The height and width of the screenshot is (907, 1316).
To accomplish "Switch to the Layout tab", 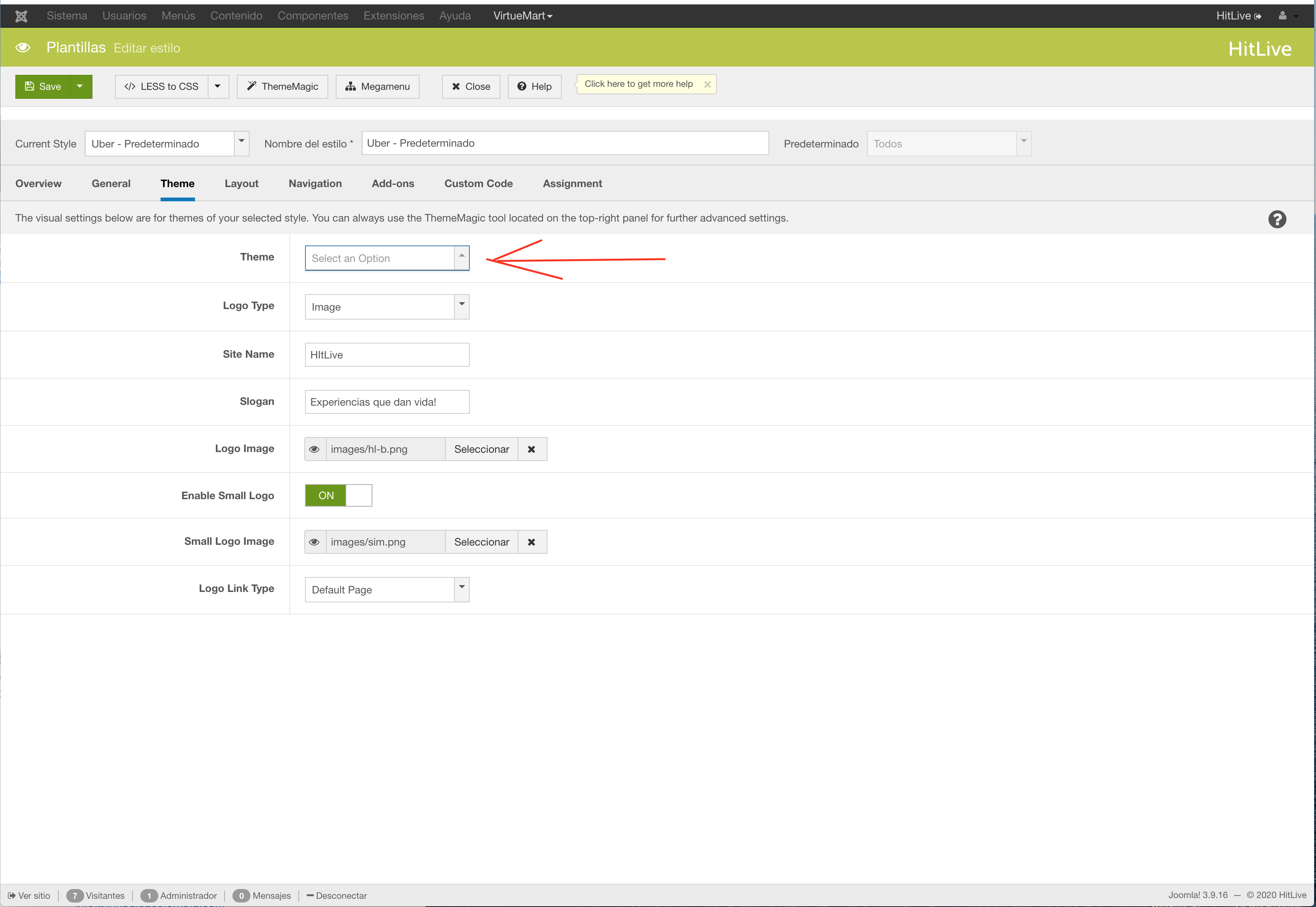I will tap(241, 184).
